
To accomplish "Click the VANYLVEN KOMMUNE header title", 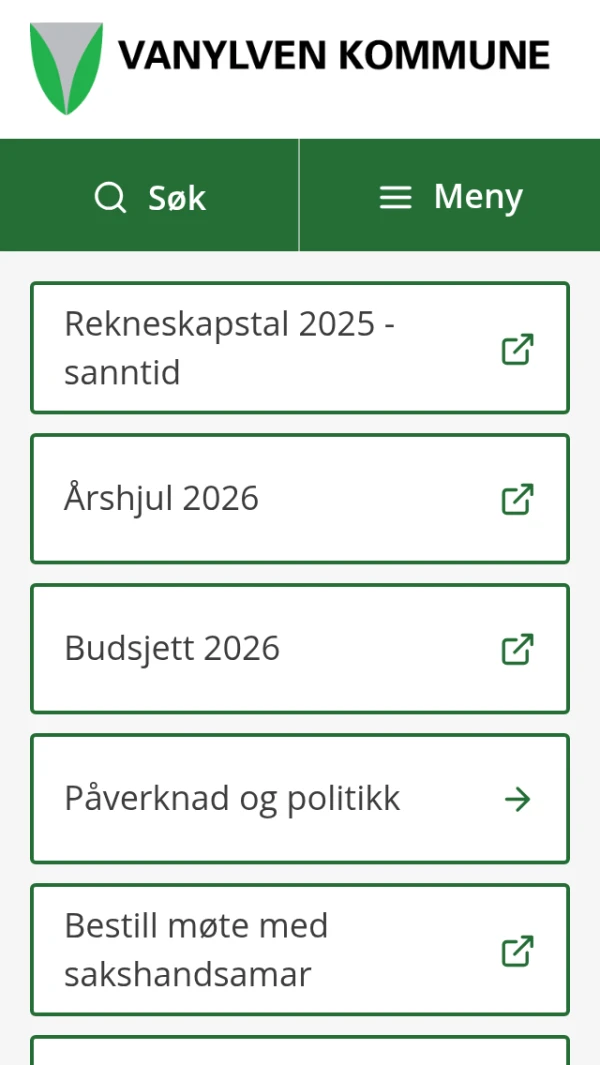I will point(334,55).
